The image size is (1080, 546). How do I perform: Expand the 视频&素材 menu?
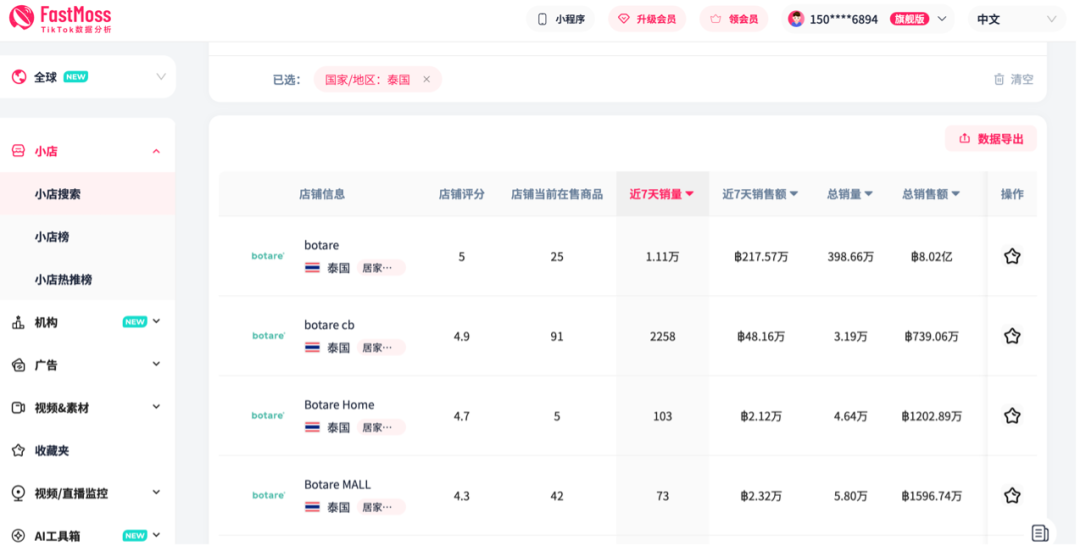[x=156, y=407]
